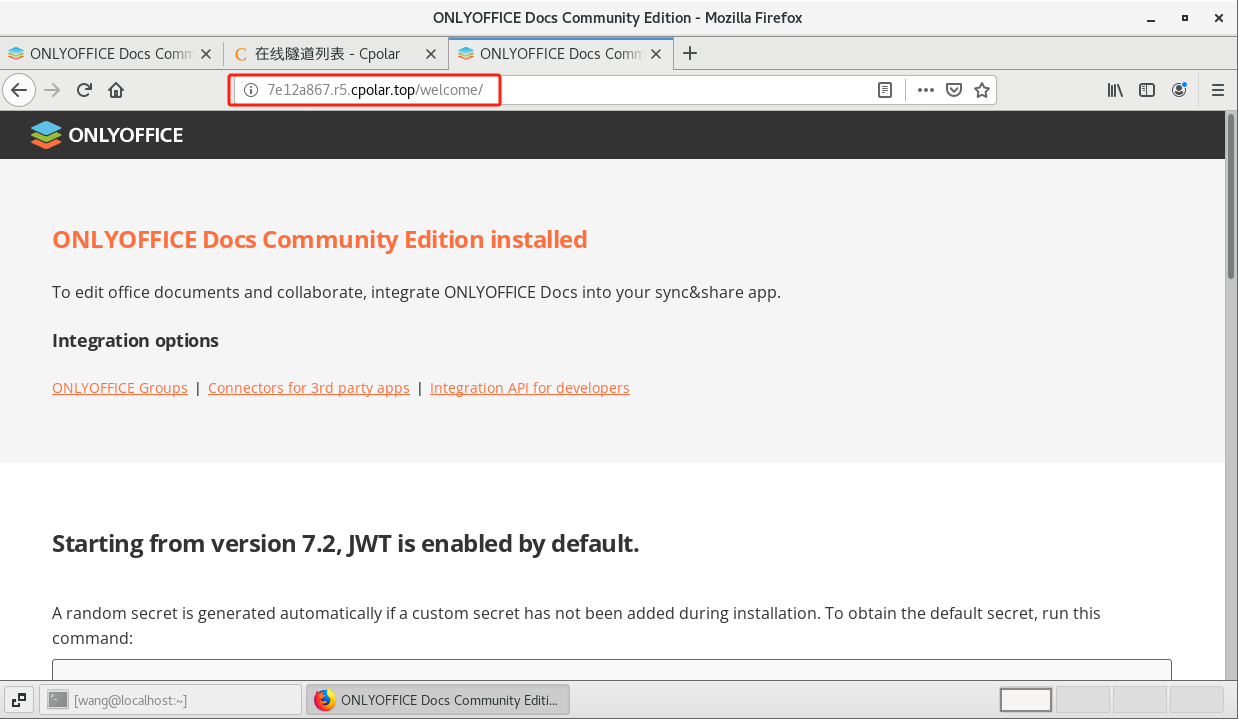Switch to the Cpolar tunnel list tab
The height and width of the screenshot is (719, 1238).
pos(325,54)
